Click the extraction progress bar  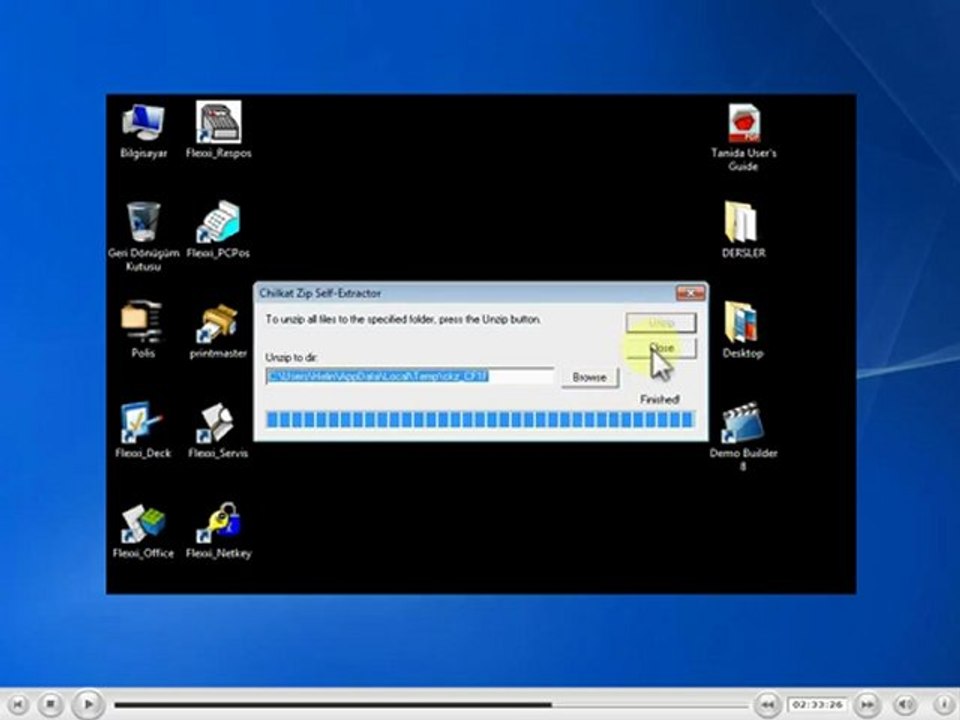click(480, 419)
